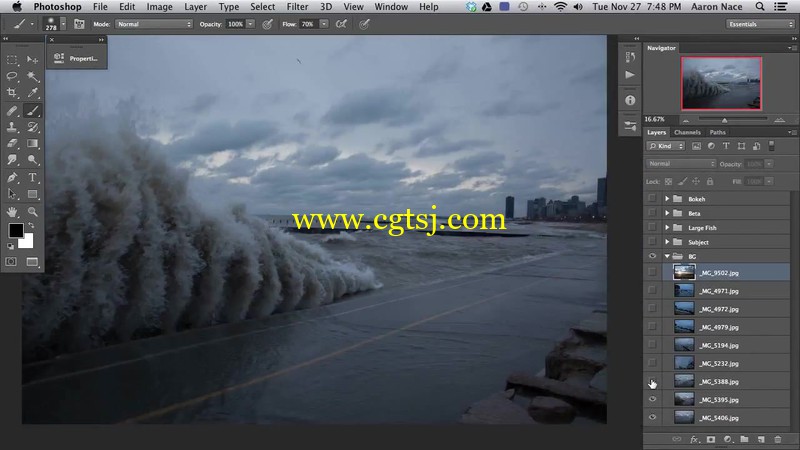Select the Magic Wand tool

(32, 77)
